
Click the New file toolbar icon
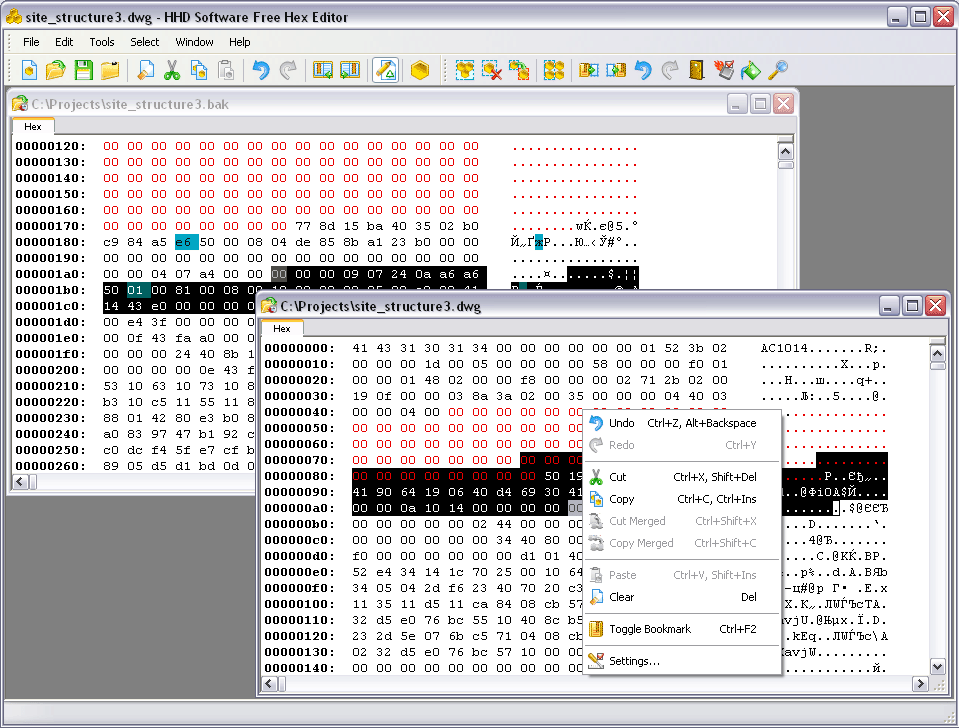(29, 70)
